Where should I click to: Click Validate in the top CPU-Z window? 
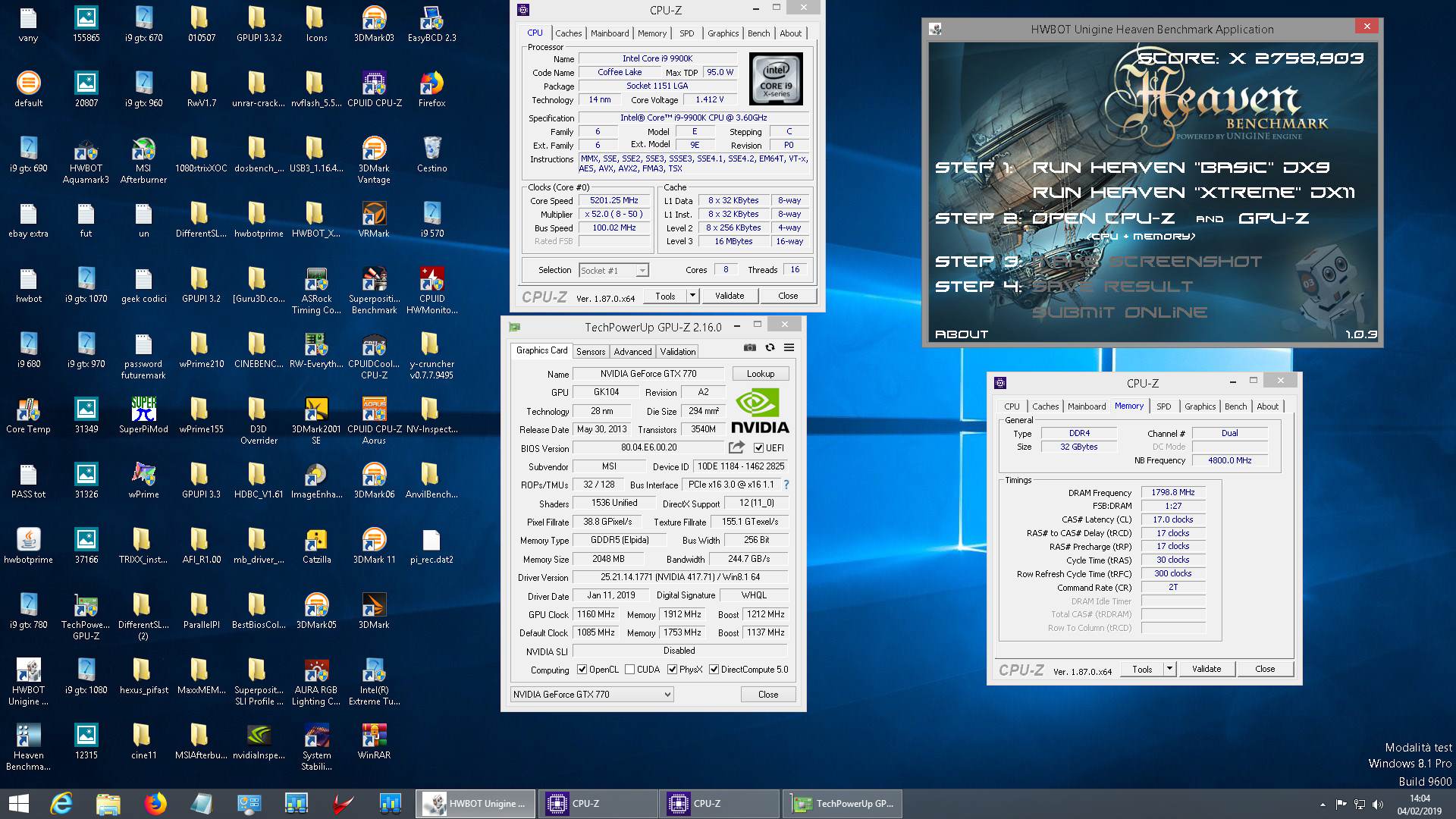tap(730, 296)
